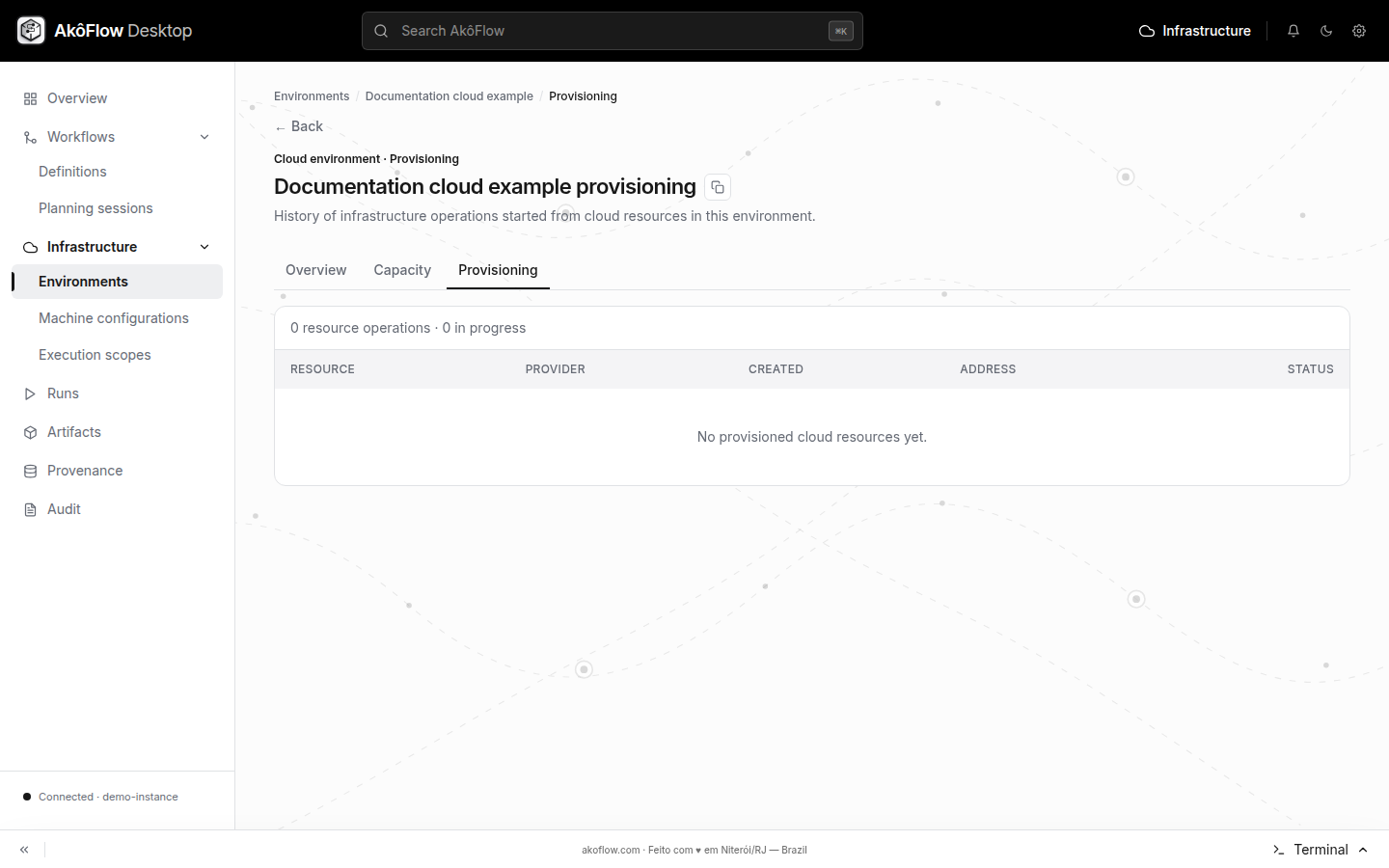The image size is (1389, 868).
Task: Open the Runs section
Action: coord(118,393)
